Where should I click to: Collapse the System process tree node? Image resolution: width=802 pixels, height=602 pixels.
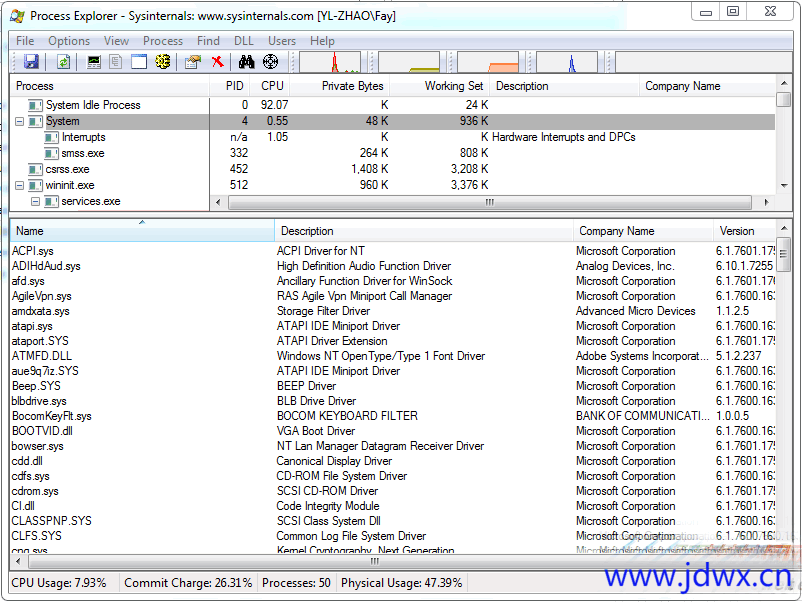[x=20, y=122]
